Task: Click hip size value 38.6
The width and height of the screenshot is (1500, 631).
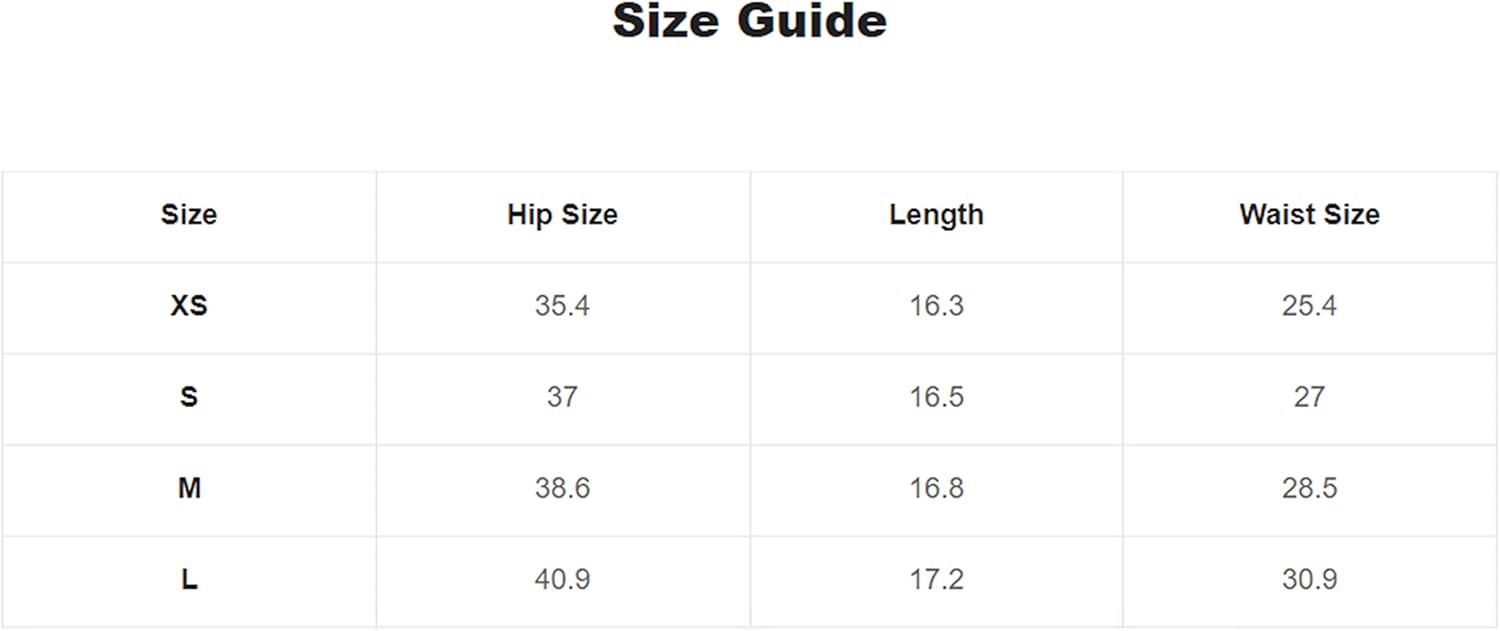Action: coord(562,488)
